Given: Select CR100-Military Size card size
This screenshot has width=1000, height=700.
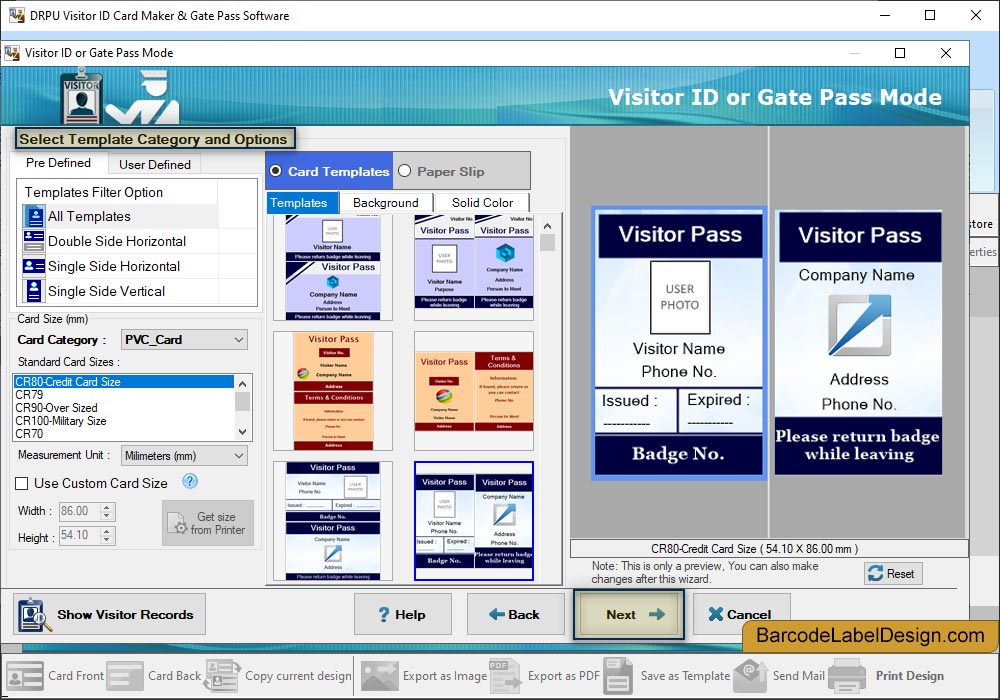Looking at the screenshot, I should (124, 421).
